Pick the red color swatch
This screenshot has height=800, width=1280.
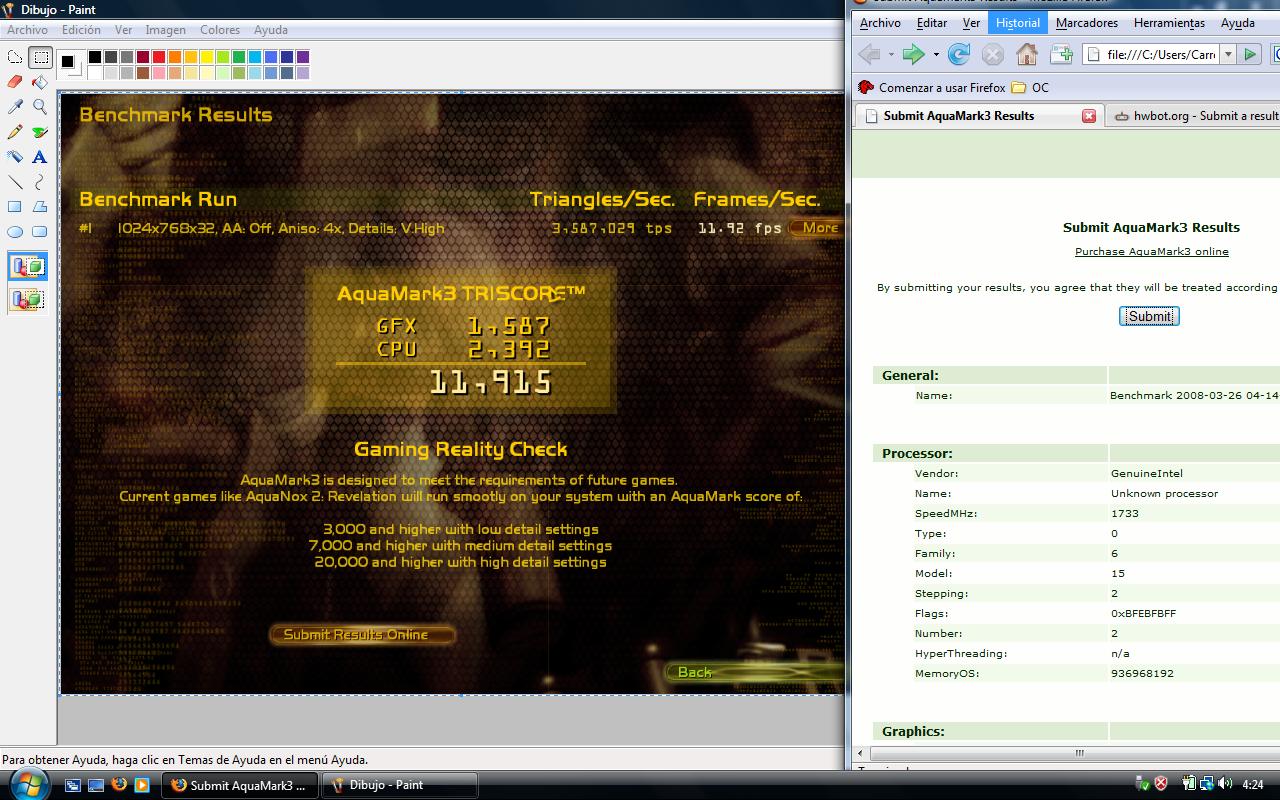coord(159,57)
